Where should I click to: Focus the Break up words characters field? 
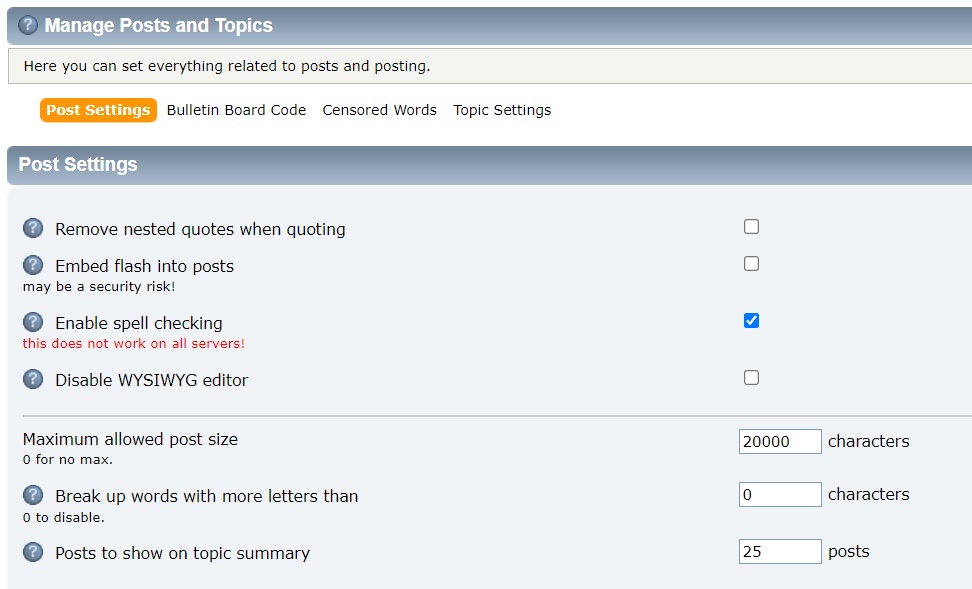pos(780,494)
